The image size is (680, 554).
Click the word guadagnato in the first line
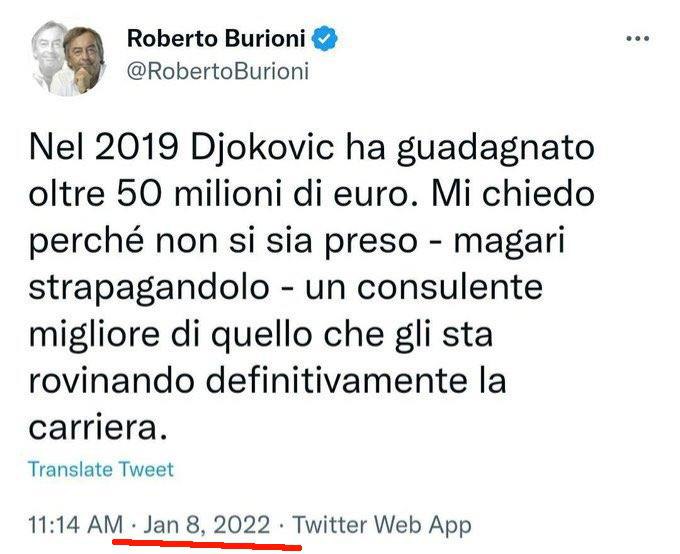[495, 150]
